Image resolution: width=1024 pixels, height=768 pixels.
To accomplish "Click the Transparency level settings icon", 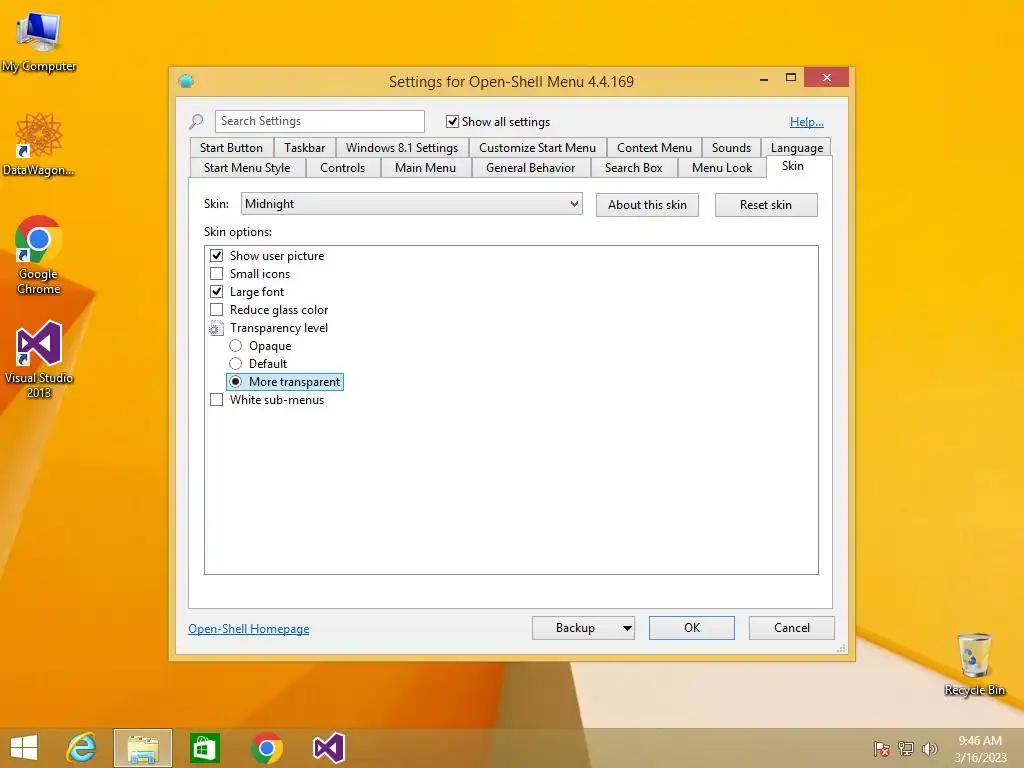I will tap(216, 328).
